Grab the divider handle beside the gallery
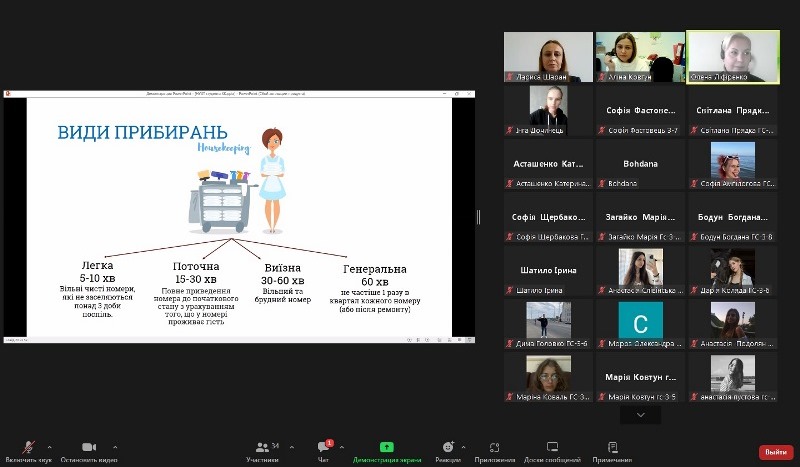Image resolution: width=800 pixels, height=467 pixels. (478, 217)
